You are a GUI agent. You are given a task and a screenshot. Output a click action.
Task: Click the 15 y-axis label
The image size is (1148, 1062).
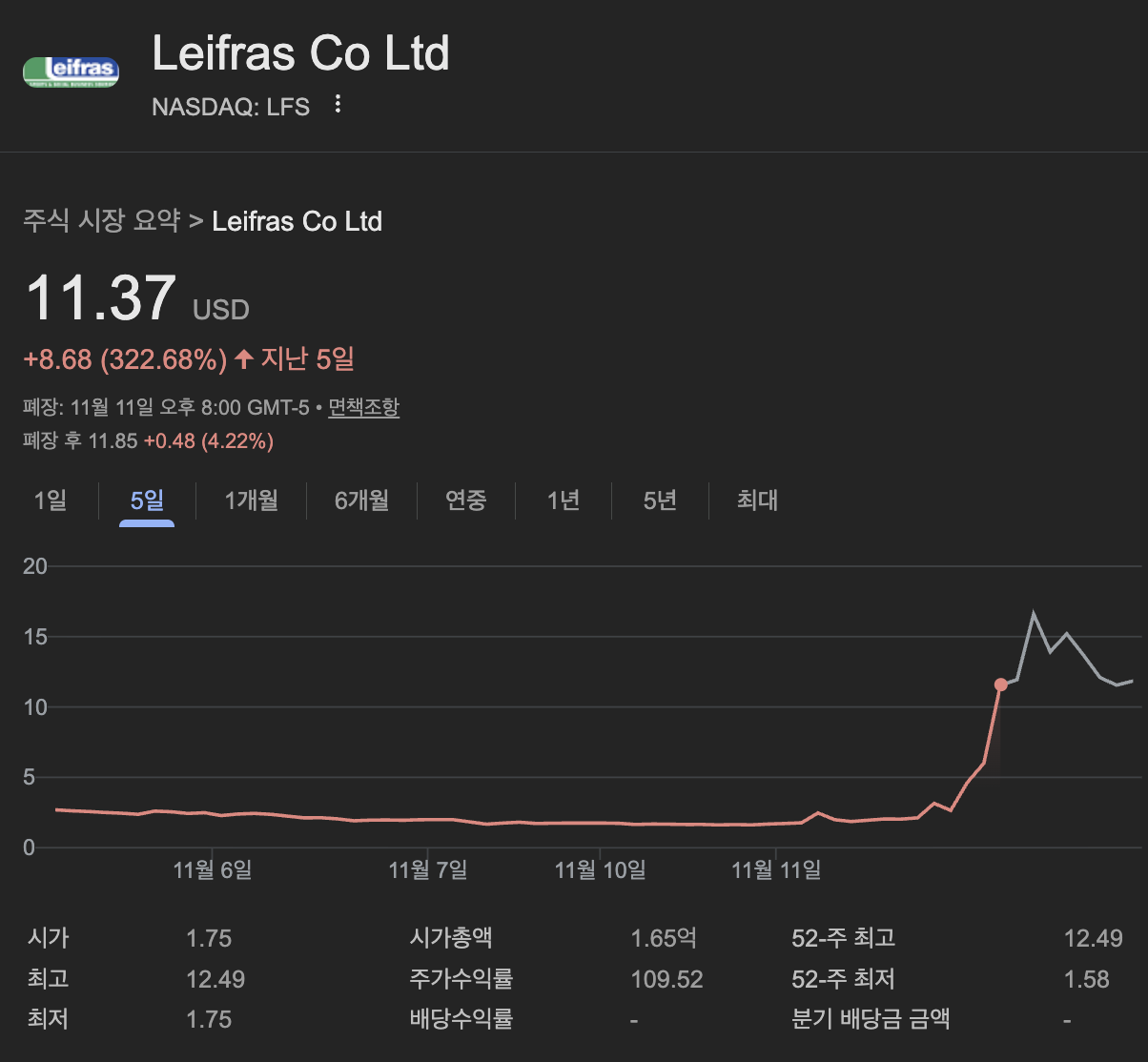[35, 637]
